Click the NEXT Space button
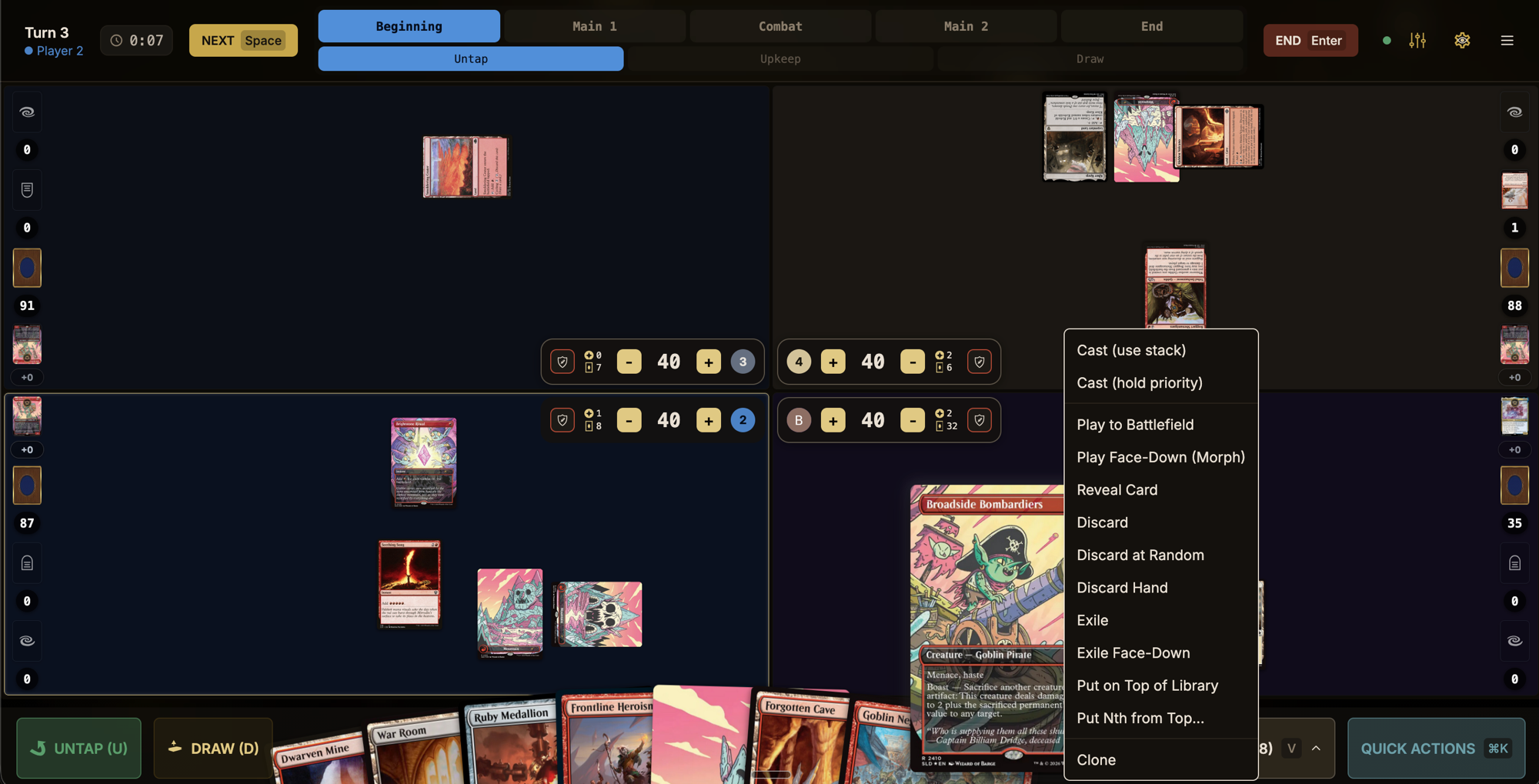This screenshot has width=1539, height=784. [x=243, y=41]
